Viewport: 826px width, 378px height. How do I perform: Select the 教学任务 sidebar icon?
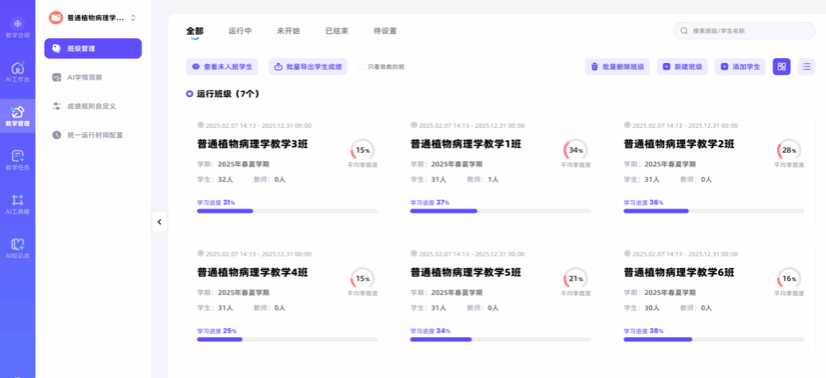coord(17,160)
